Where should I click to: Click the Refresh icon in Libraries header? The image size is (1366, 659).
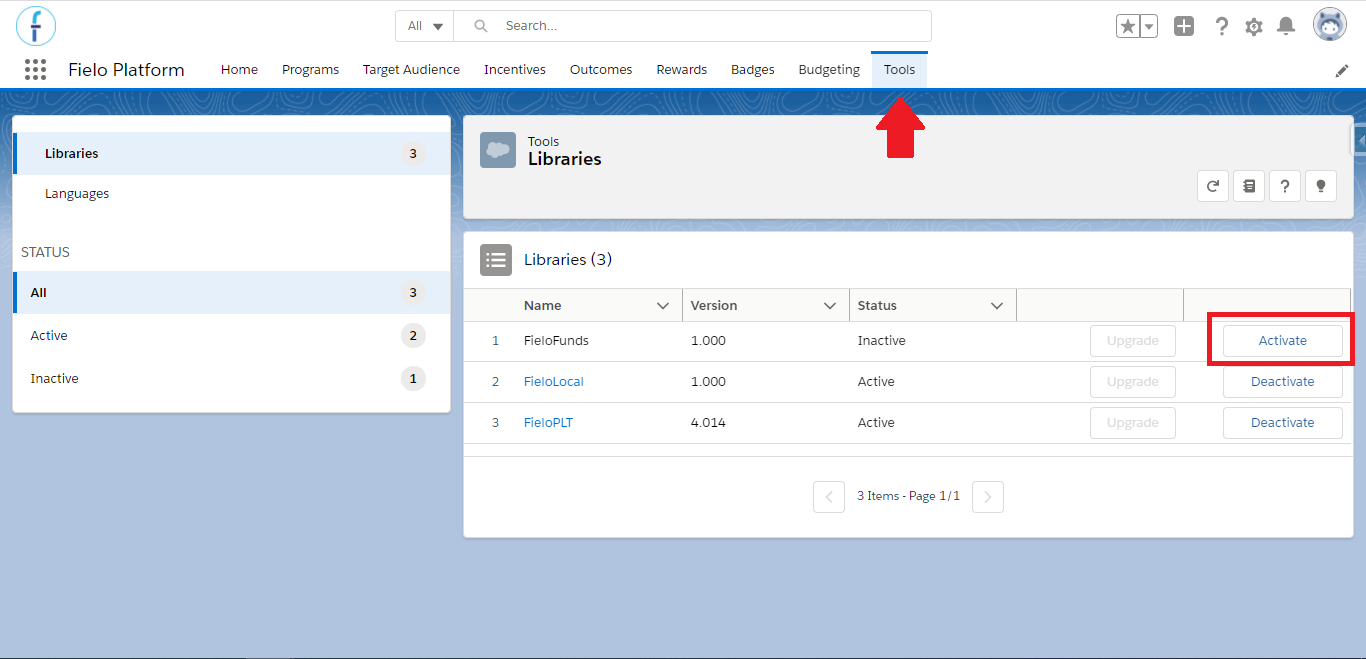1213,185
